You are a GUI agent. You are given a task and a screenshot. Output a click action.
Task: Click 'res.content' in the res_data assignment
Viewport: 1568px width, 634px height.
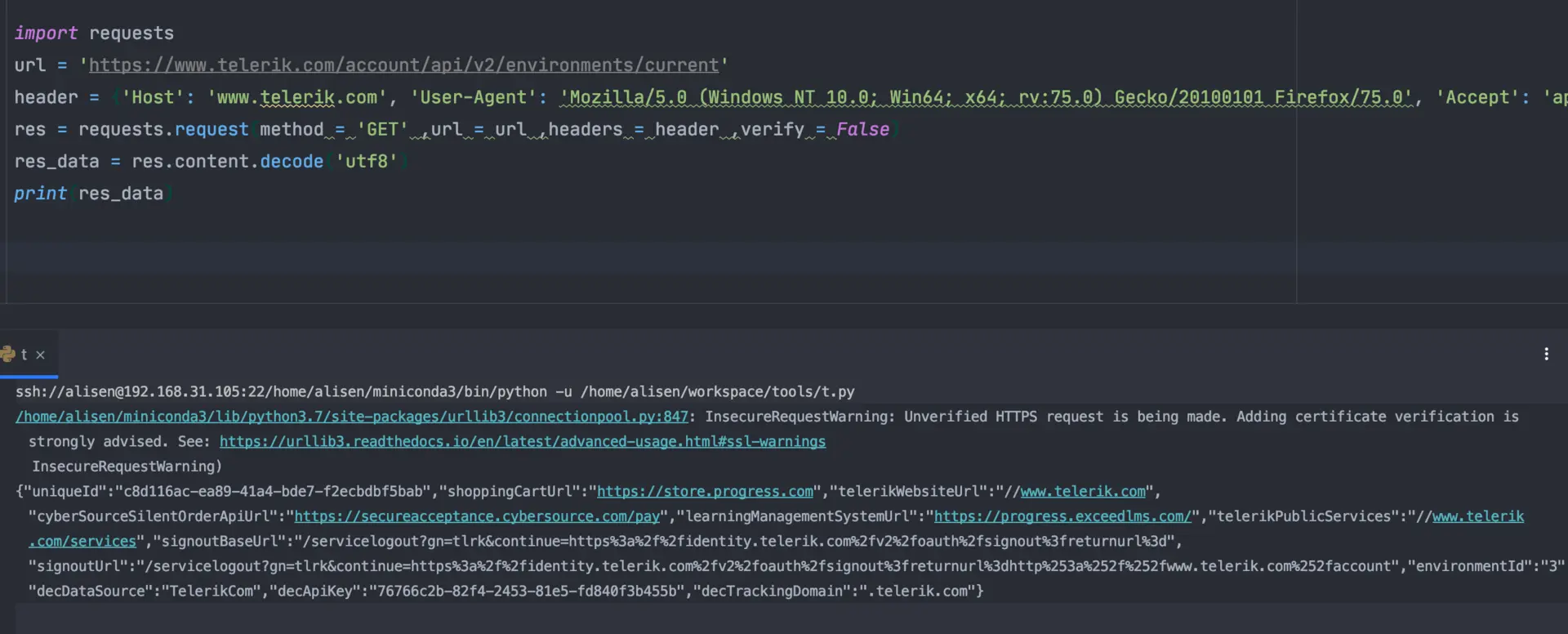(190, 161)
